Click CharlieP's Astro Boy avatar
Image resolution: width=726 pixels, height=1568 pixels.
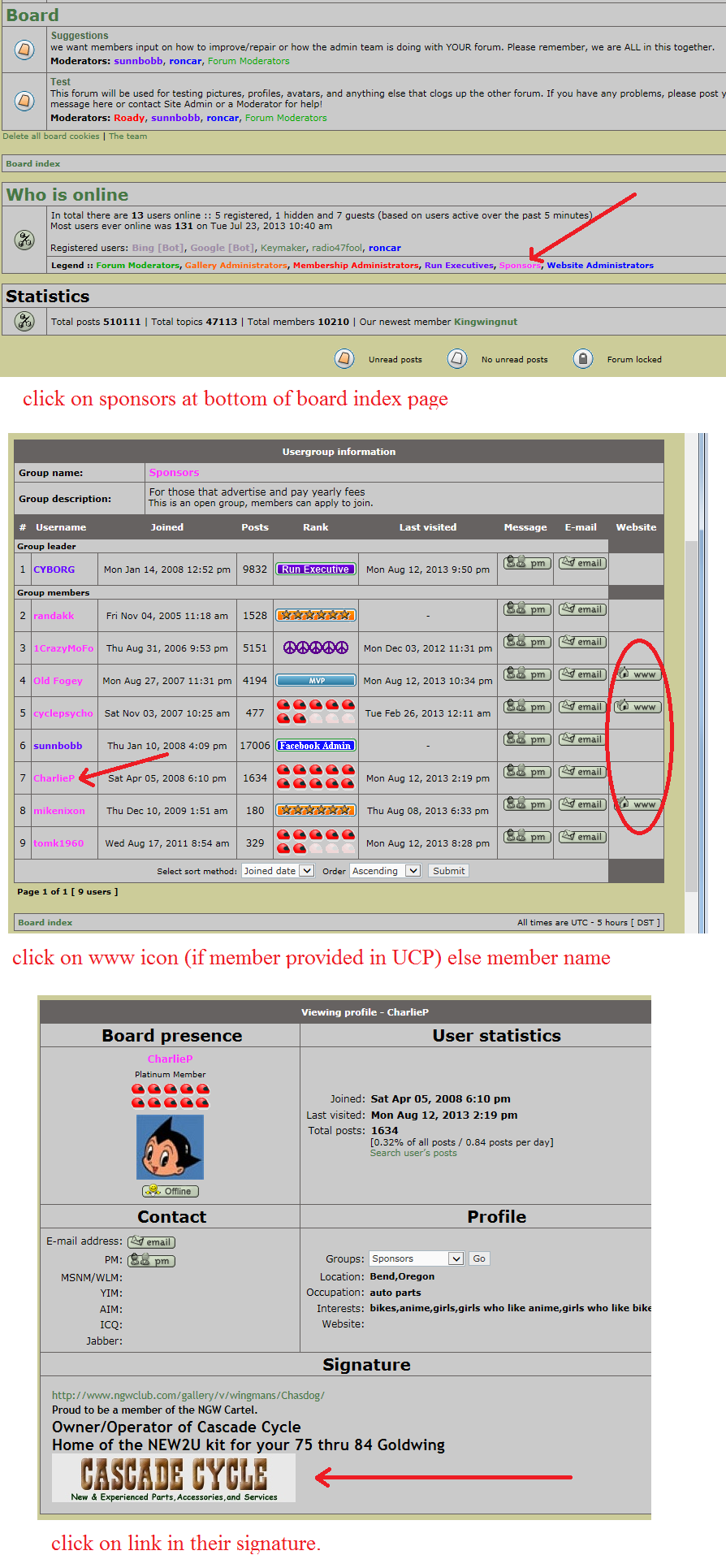[171, 1147]
